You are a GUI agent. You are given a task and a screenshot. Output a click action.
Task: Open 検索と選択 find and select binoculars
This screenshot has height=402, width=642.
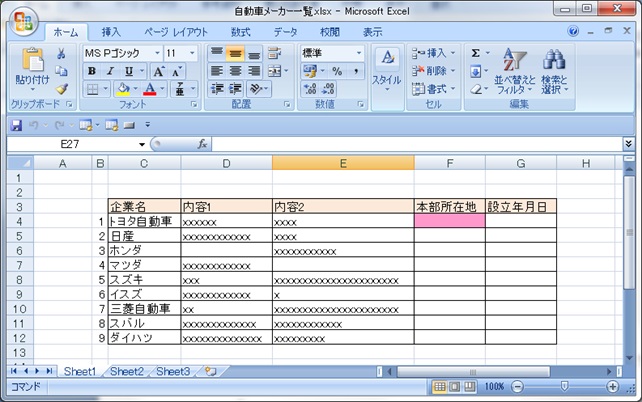click(554, 71)
